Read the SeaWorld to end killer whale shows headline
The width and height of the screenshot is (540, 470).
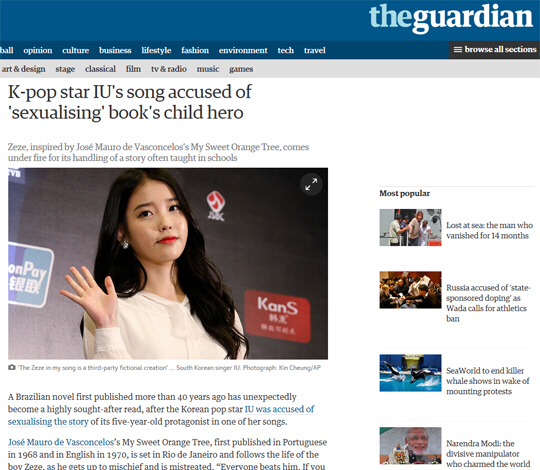coord(488,381)
